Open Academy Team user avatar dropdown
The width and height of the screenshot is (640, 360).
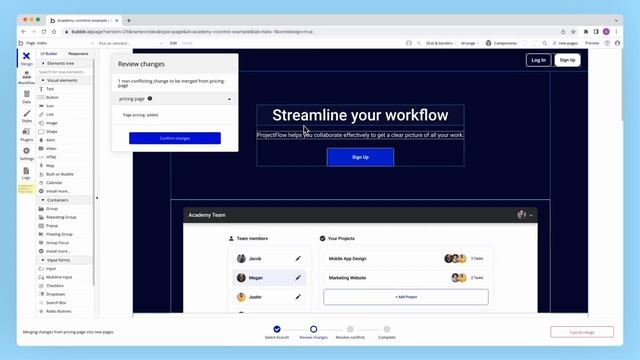point(525,215)
